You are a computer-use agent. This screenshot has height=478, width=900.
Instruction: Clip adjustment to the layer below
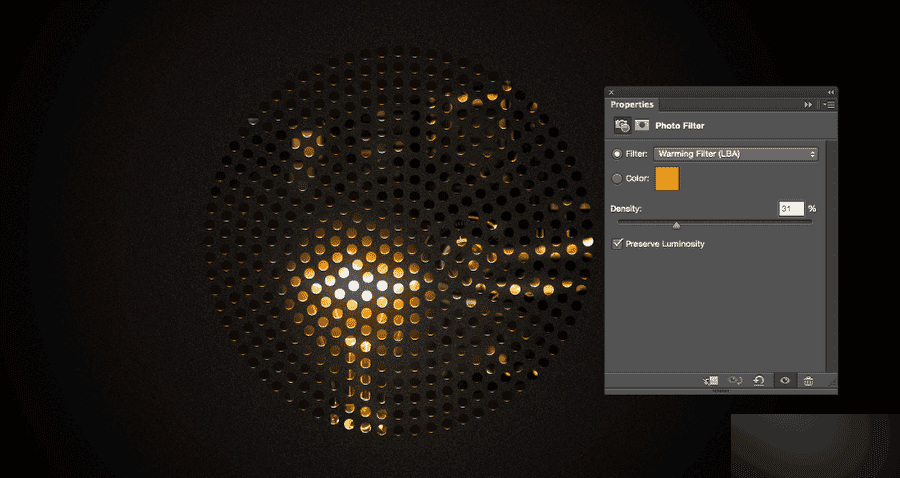point(713,381)
